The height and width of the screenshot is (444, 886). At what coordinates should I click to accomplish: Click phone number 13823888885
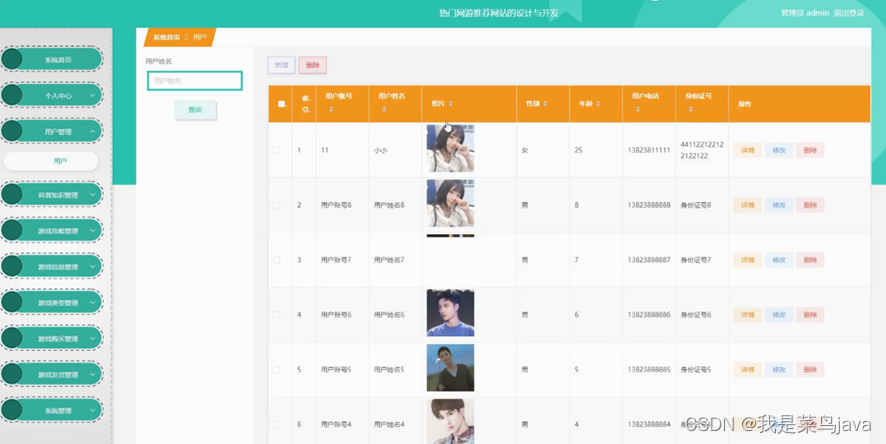[x=649, y=369]
